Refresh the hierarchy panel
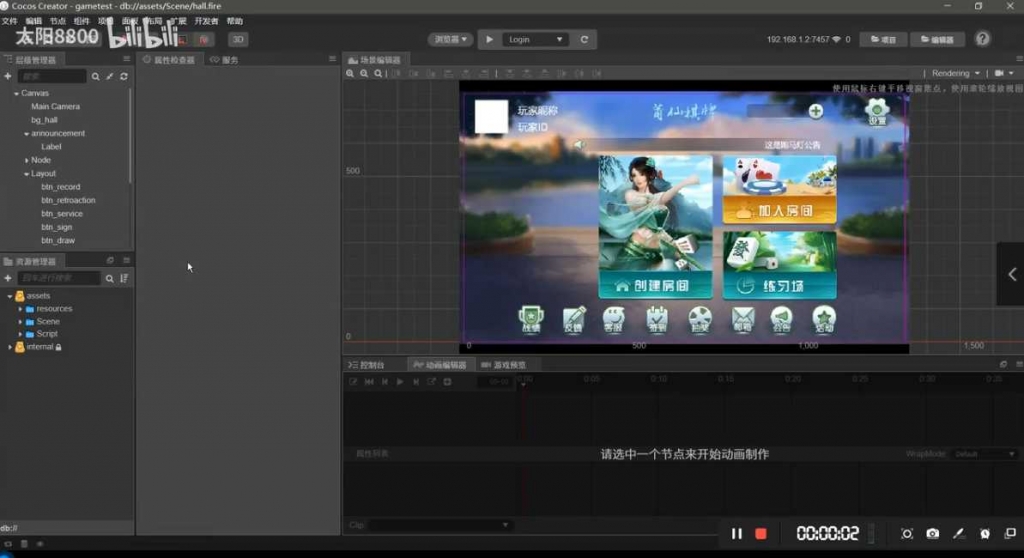 (123, 76)
